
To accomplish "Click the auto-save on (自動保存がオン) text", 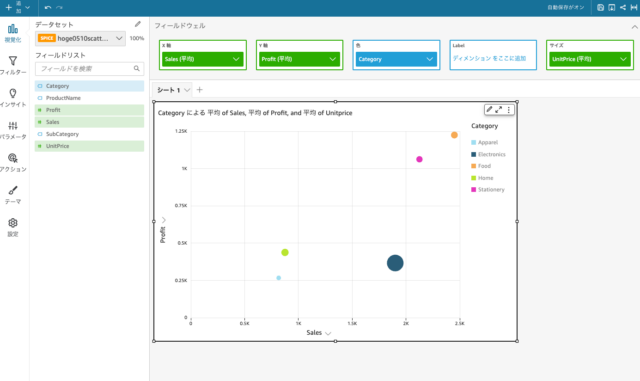I will tap(566, 7).
